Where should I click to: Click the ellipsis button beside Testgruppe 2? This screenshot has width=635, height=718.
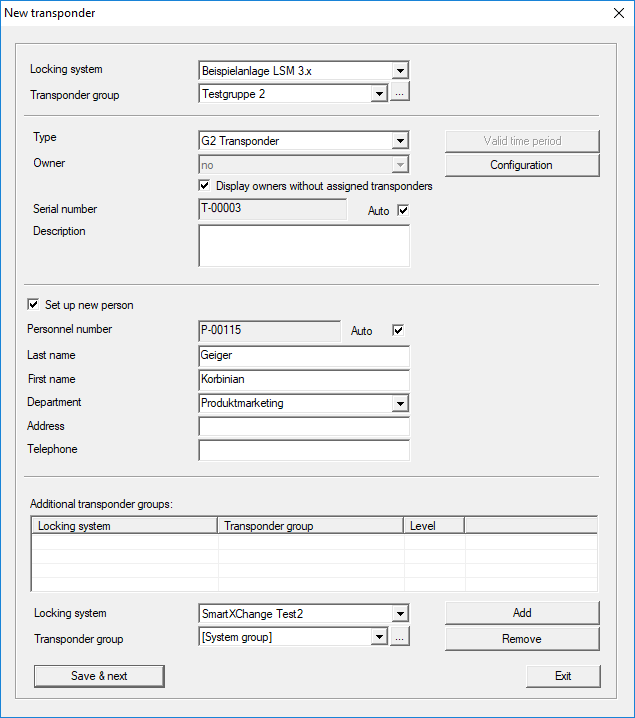pos(400,94)
